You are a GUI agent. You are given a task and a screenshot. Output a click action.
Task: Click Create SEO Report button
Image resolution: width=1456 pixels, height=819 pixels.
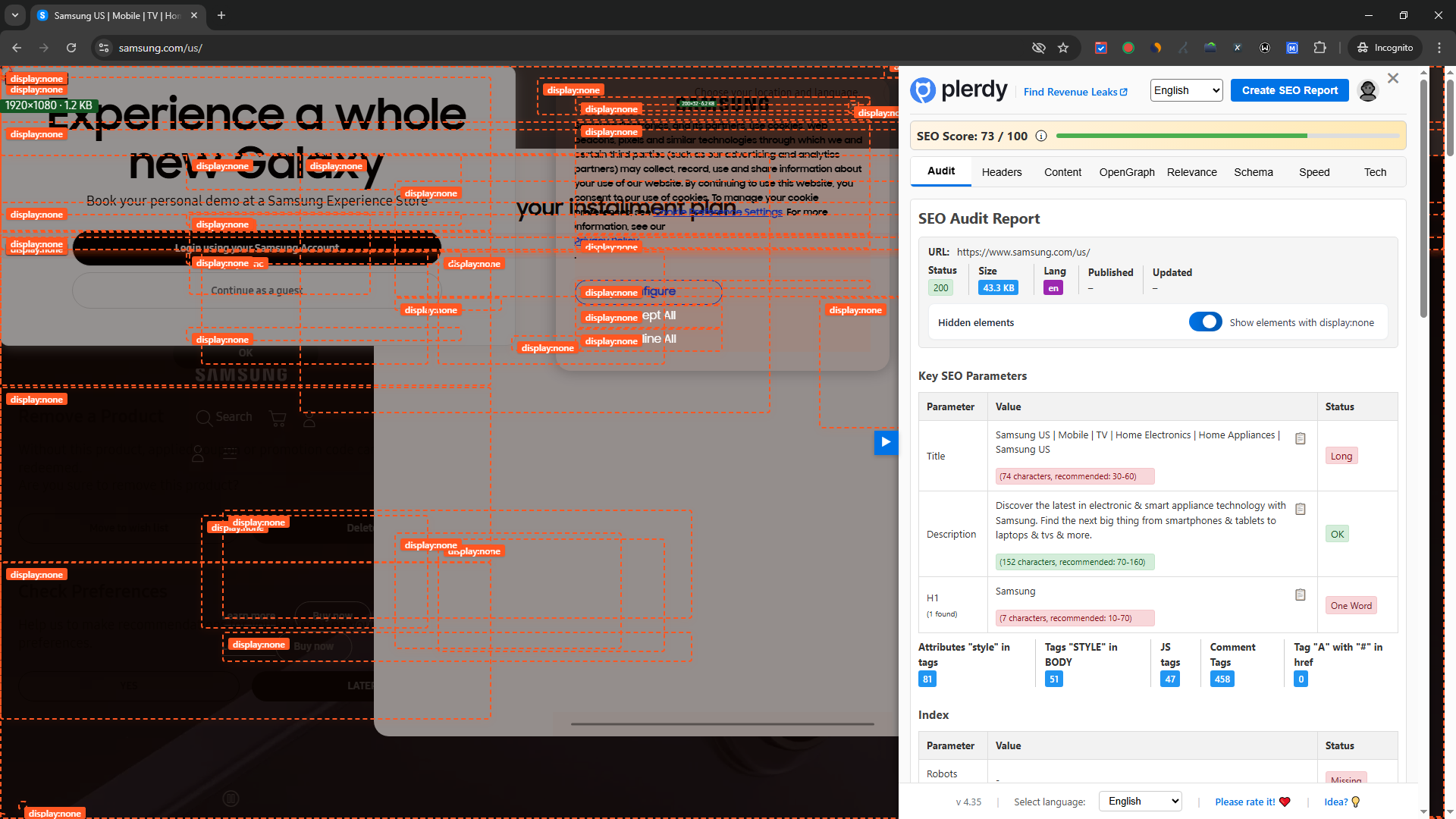[x=1289, y=91]
